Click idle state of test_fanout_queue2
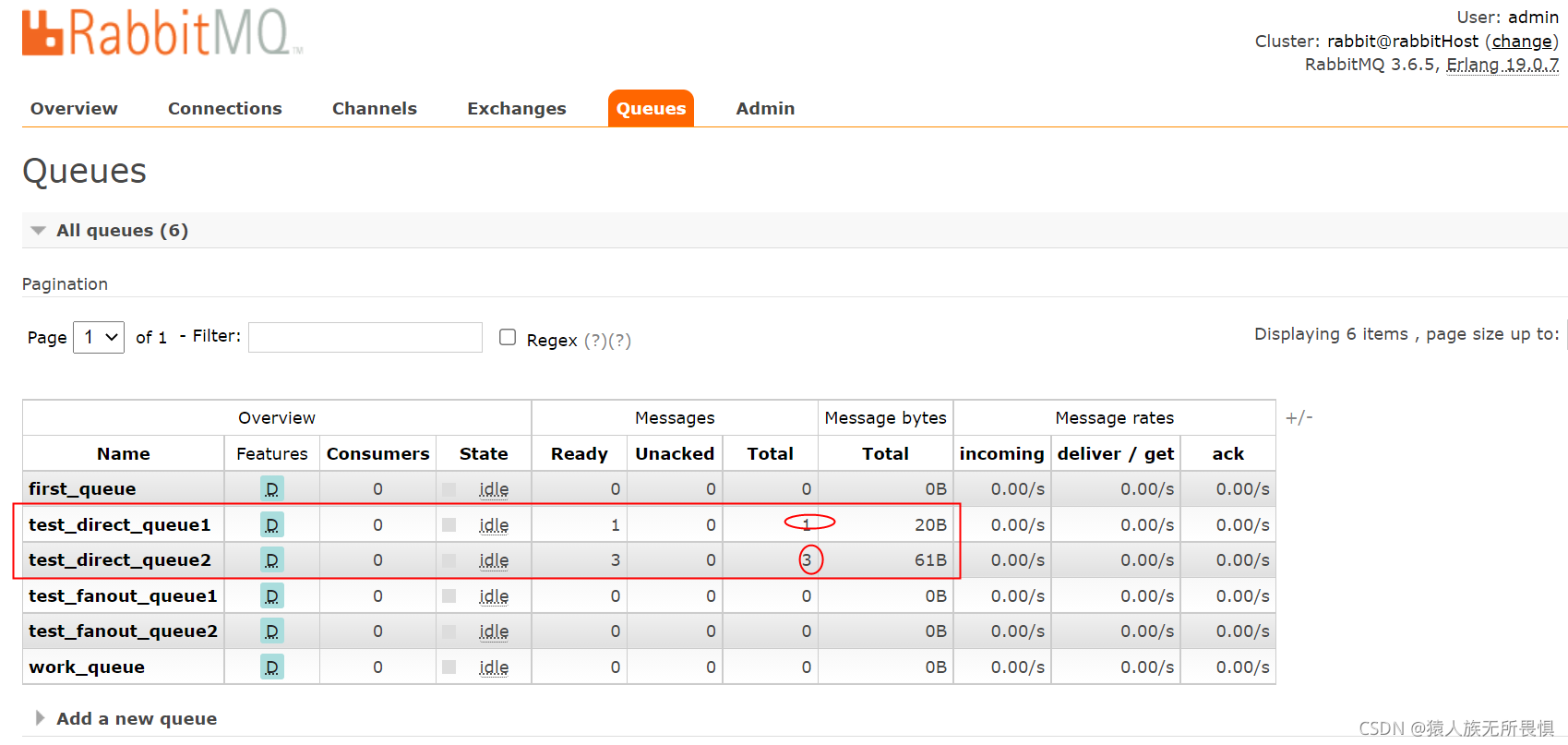Screen dimensions: 1568x745 (x=494, y=631)
